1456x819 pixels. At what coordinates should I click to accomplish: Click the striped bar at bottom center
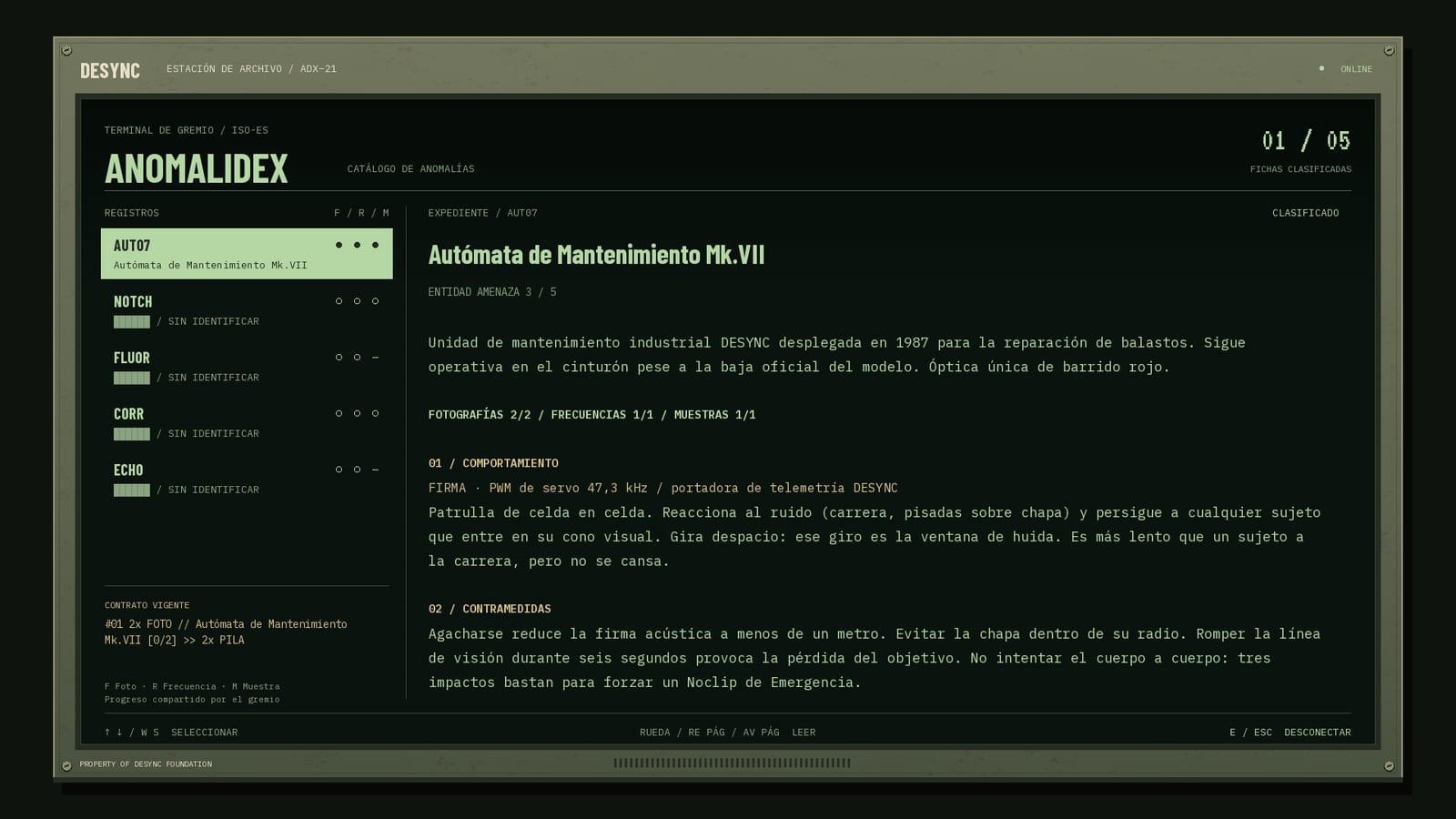pos(732,763)
